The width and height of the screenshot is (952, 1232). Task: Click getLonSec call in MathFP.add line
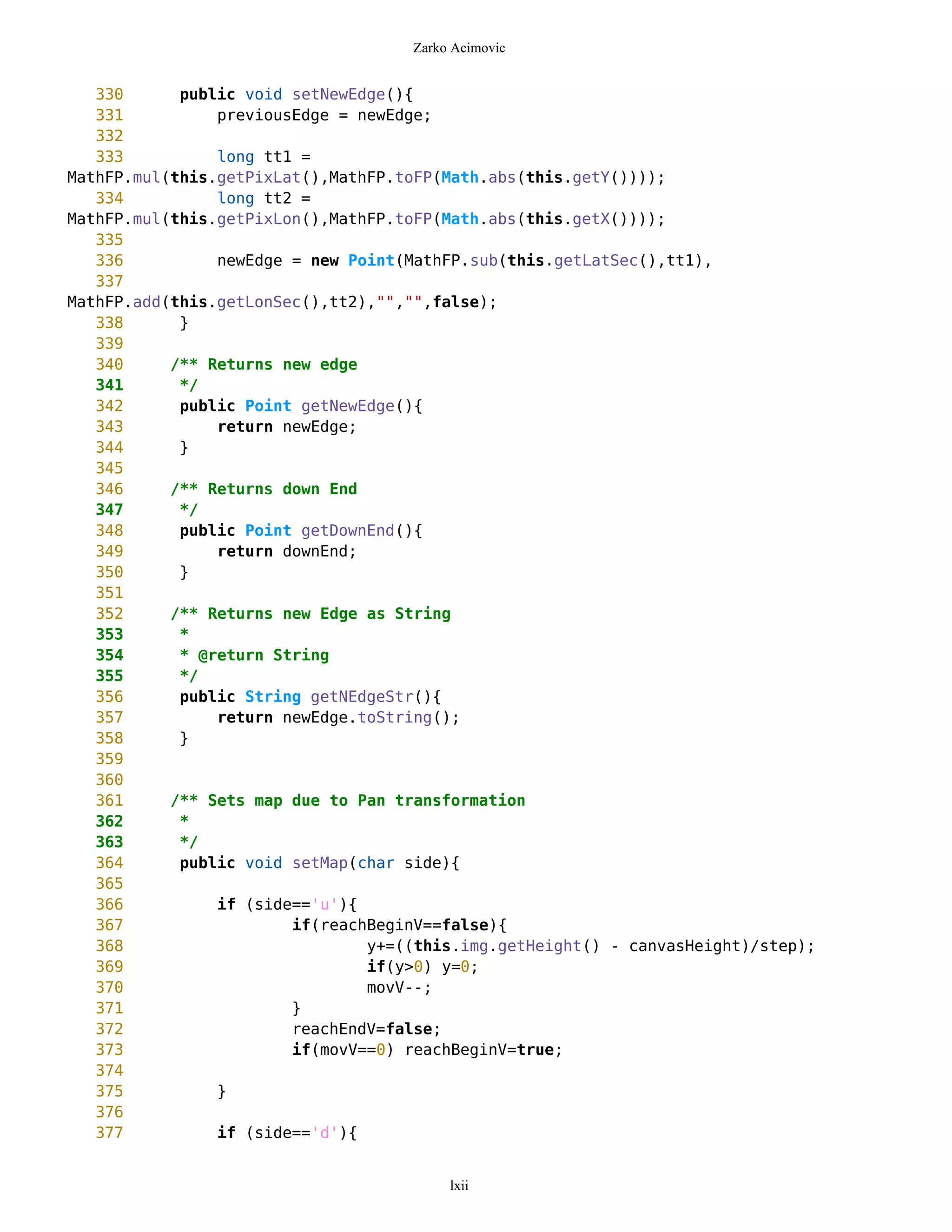coord(259,302)
